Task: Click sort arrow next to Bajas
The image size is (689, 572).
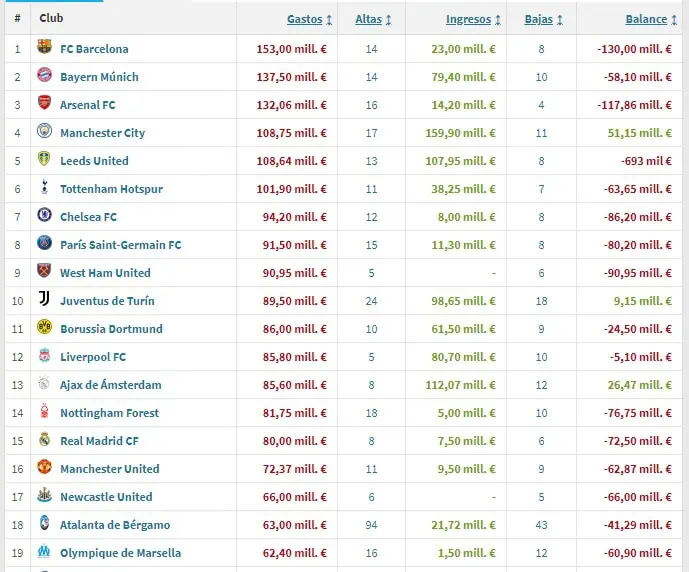Action: (x=559, y=20)
